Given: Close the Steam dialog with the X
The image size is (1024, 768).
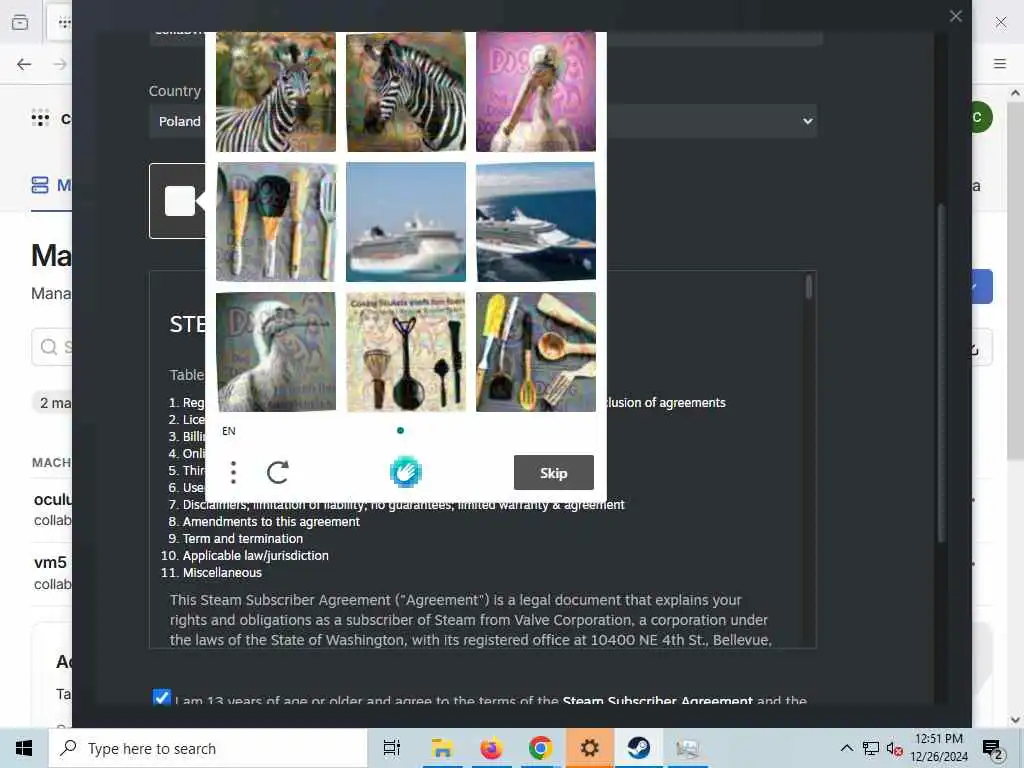Looking at the screenshot, I should pos(955,16).
